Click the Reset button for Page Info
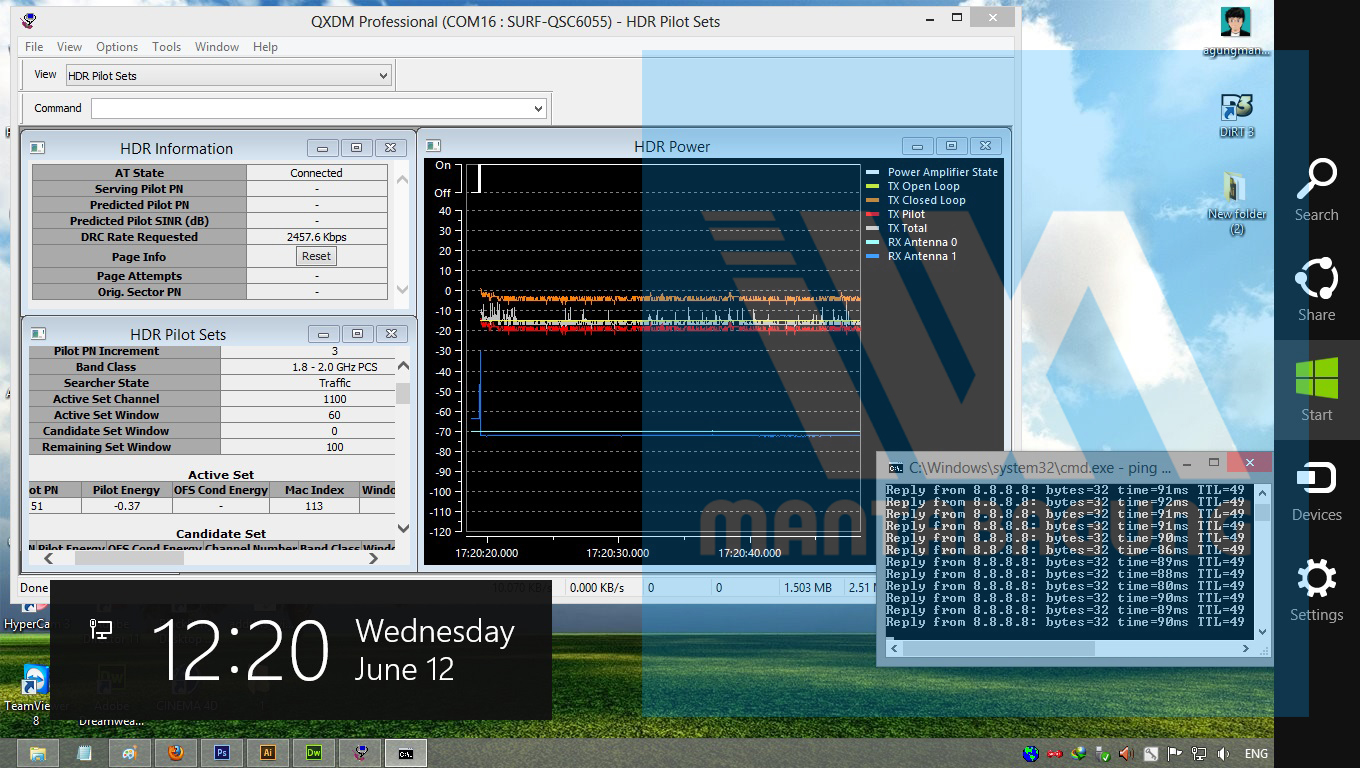1360x768 pixels. [316, 256]
